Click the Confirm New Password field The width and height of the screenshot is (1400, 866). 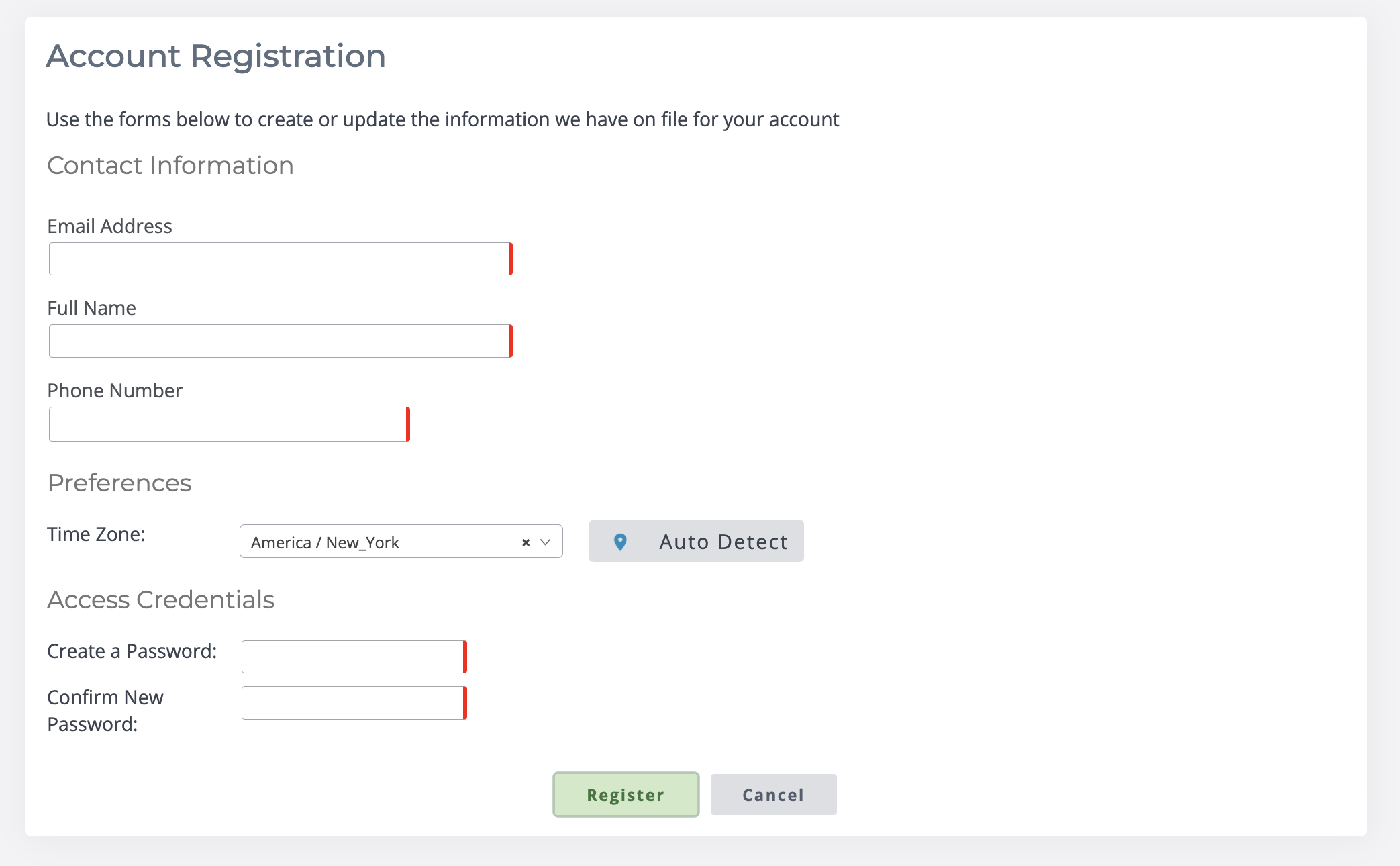pyautogui.click(x=353, y=703)
